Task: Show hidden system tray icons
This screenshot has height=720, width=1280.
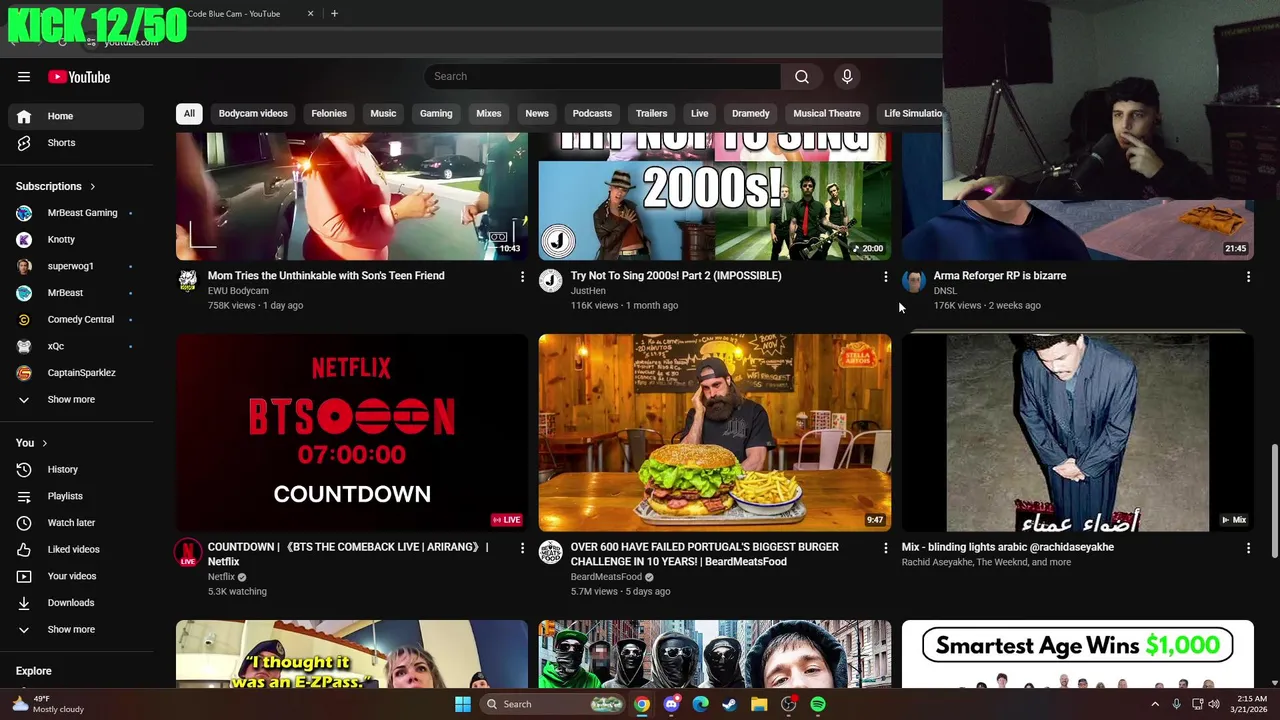Action: click(1155, 704)
